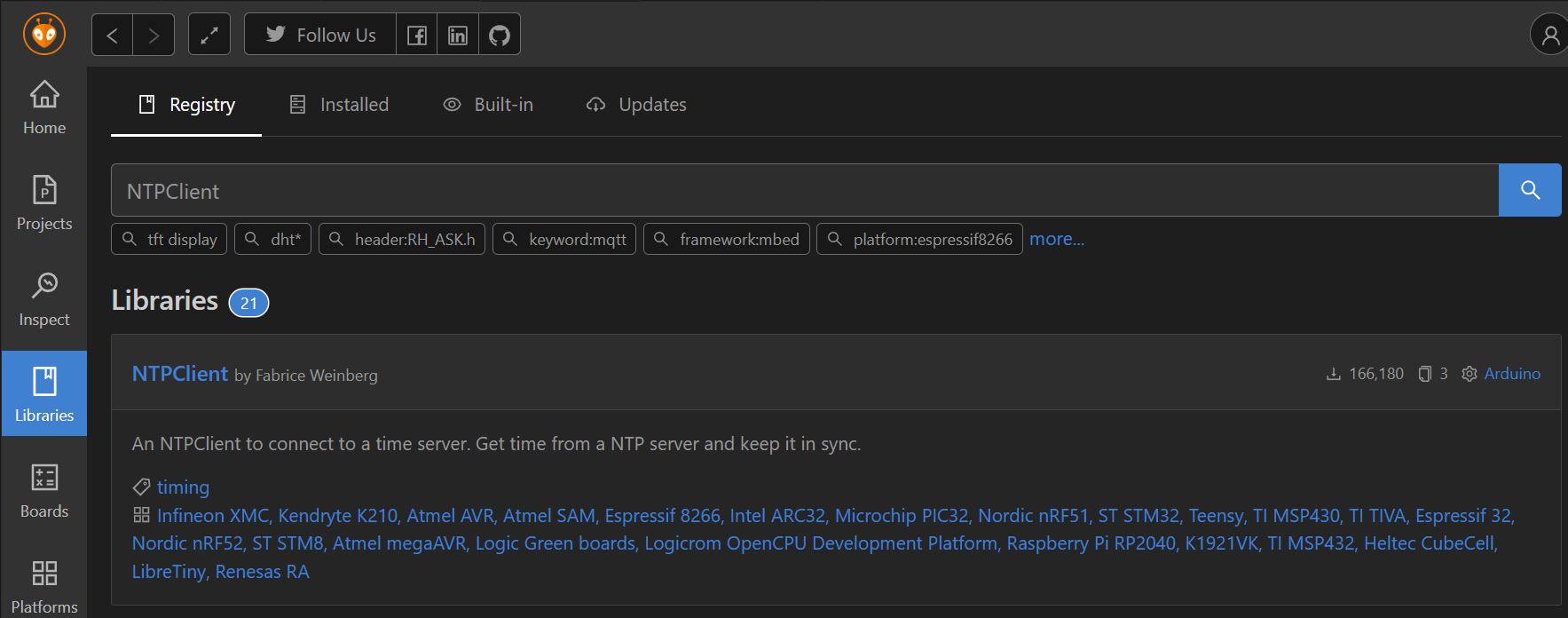Open the ST STM32 platform link
The image size is (1568, 618).
[1139, 516]
